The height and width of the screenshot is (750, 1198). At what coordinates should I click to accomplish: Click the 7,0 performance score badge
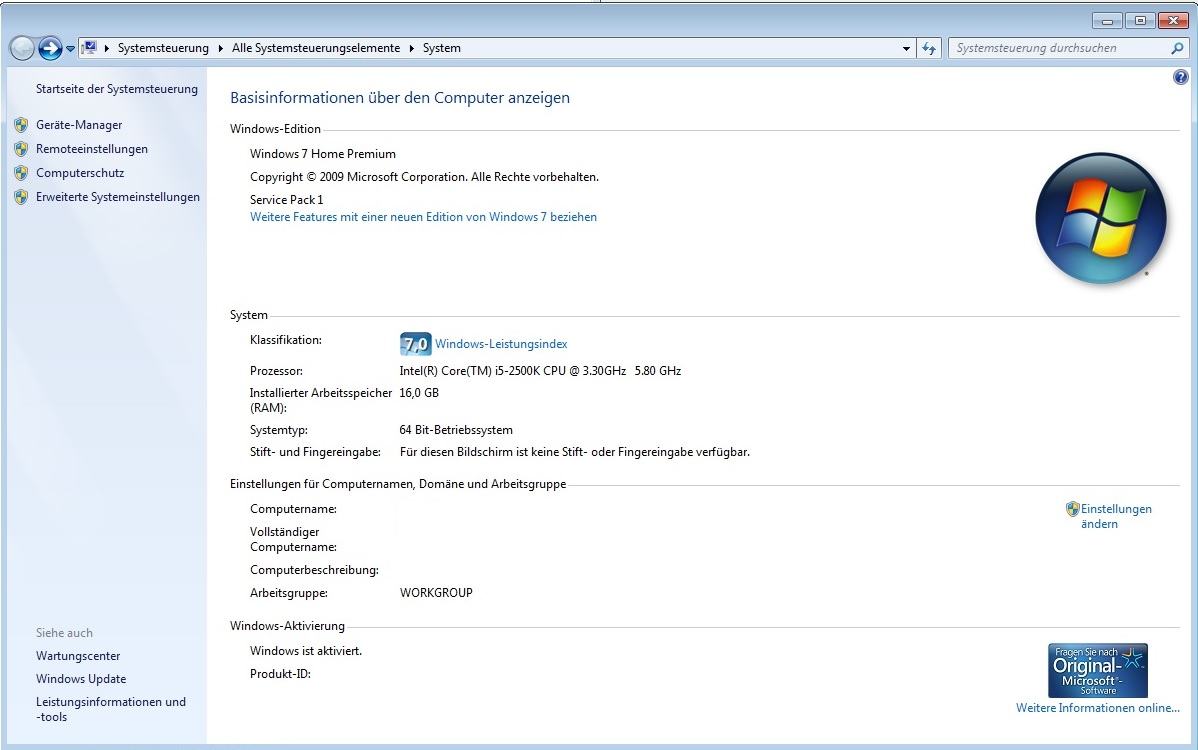pyautogui.click(x=416, y=344)
